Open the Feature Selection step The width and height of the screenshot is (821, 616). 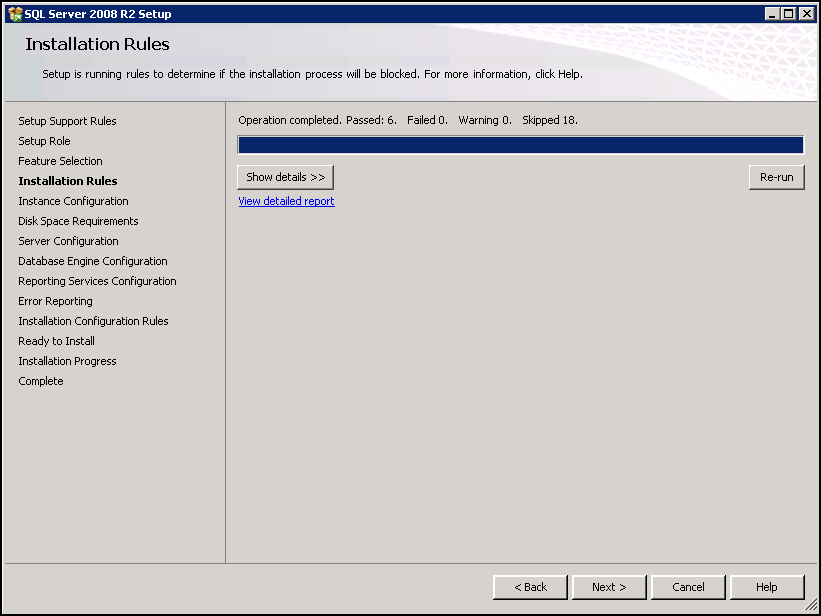click(x=61, y=160)
